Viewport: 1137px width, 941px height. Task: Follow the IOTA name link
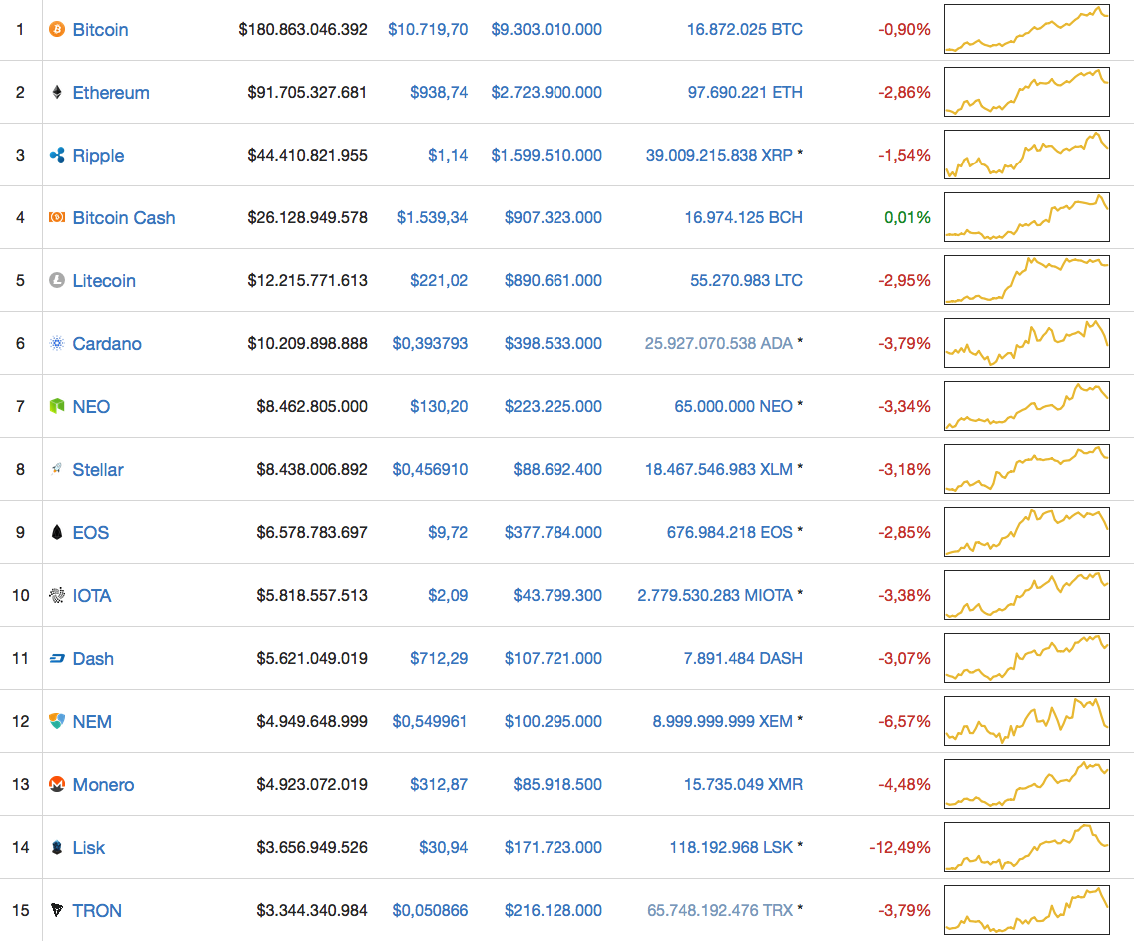tap(91, 596)
